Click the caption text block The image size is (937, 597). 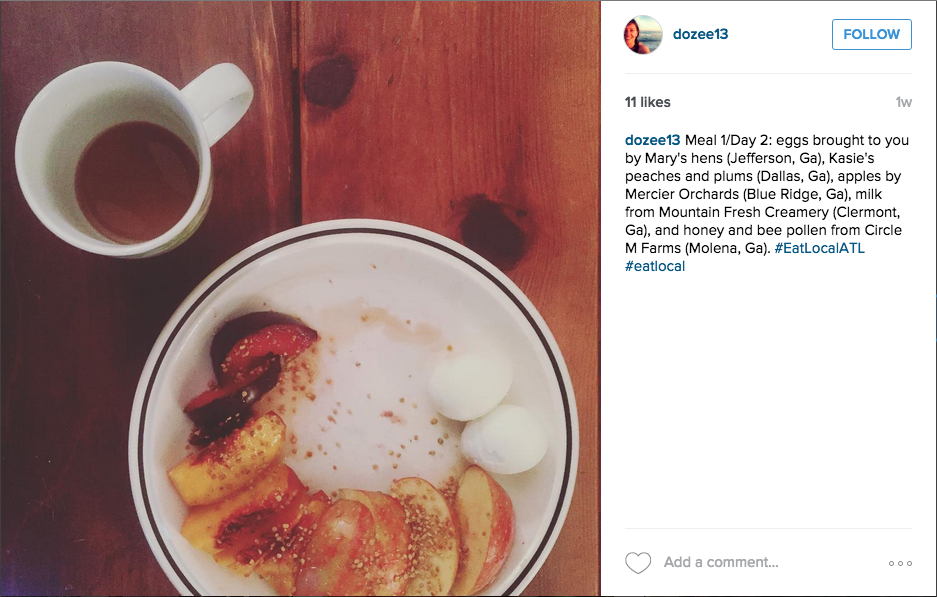pyautogui.click(x=767, y=203)
